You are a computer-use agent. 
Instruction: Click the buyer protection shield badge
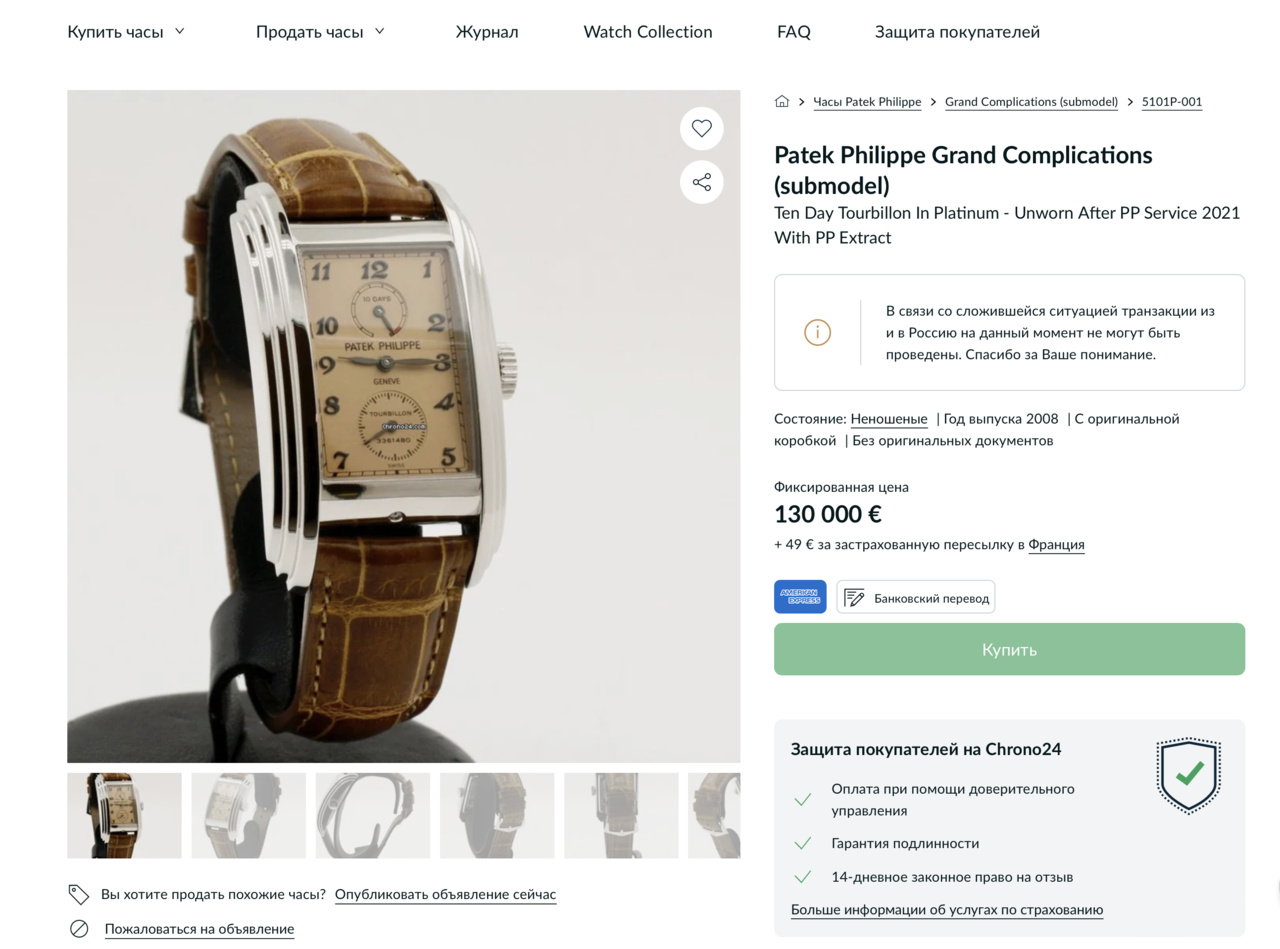(1189, 775)
